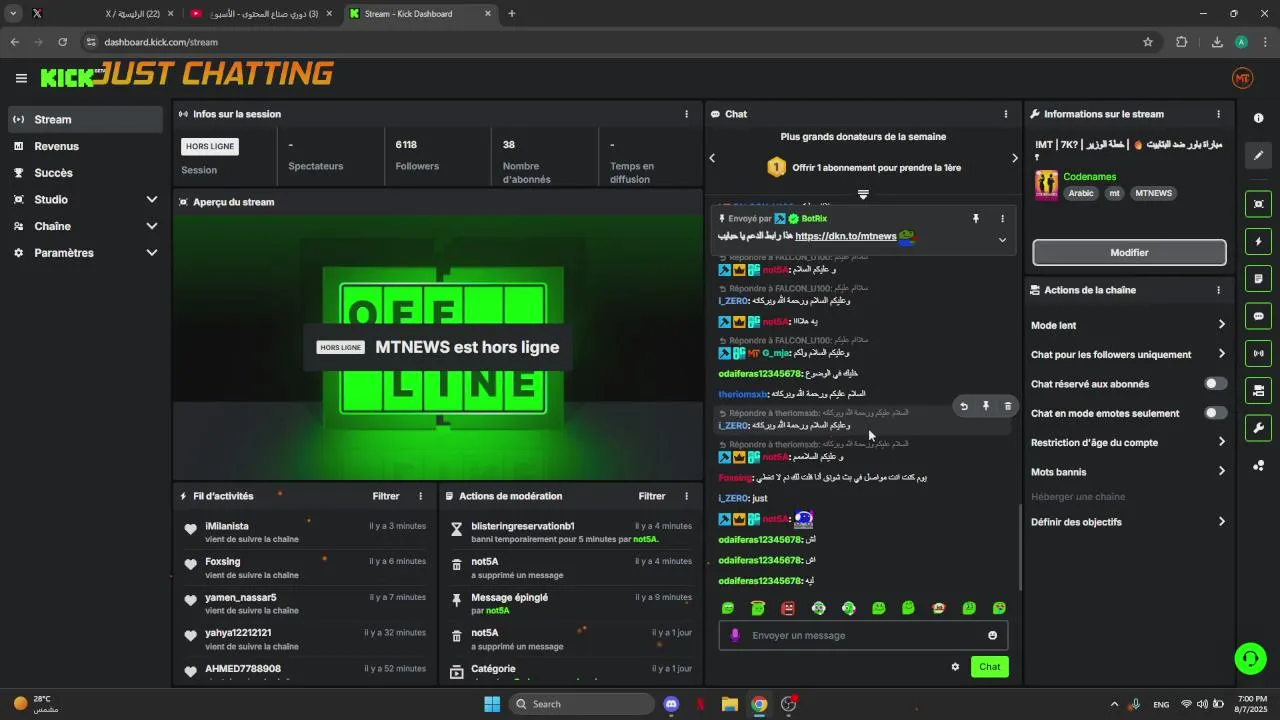The image size is (1280, 720).
Task: Reply arrow on hovered i_ZERO chat message
Action: point(964,406)
